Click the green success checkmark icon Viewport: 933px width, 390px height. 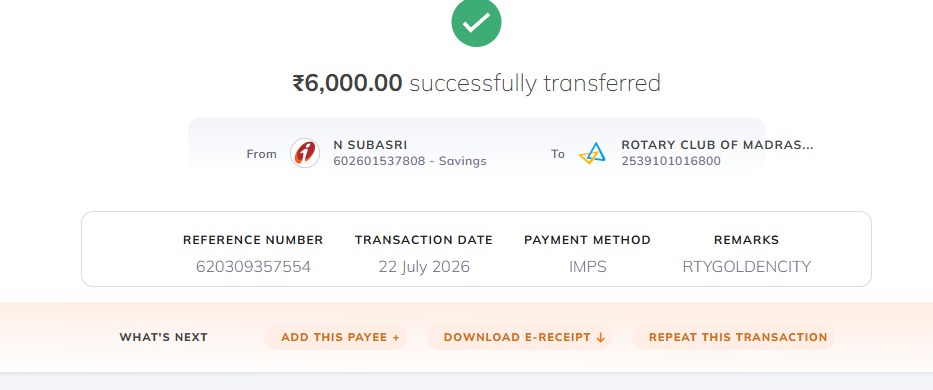[x=476, y=23]
